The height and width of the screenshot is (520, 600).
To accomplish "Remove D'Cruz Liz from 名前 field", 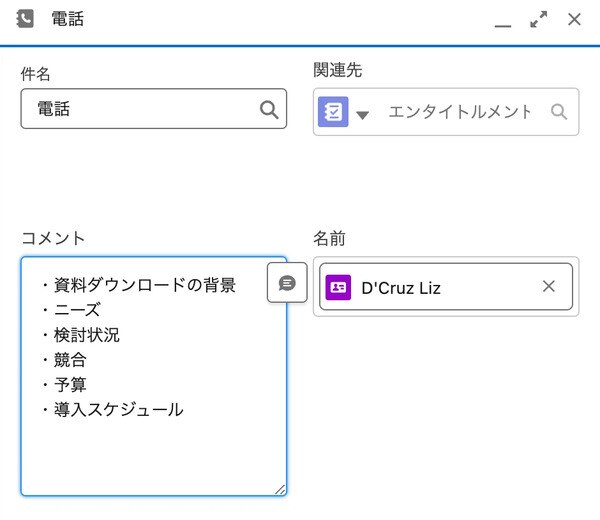I will (x=549, y=286).
